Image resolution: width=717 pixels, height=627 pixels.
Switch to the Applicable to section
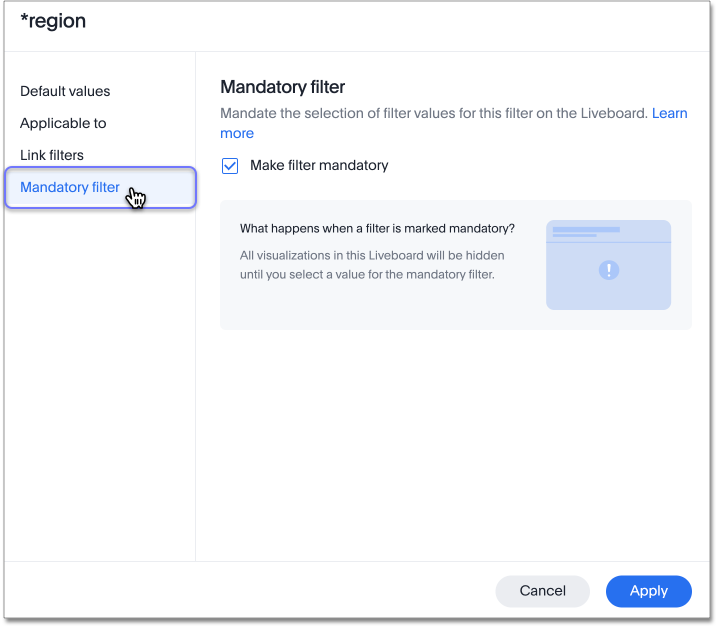(x=63, y=123)
